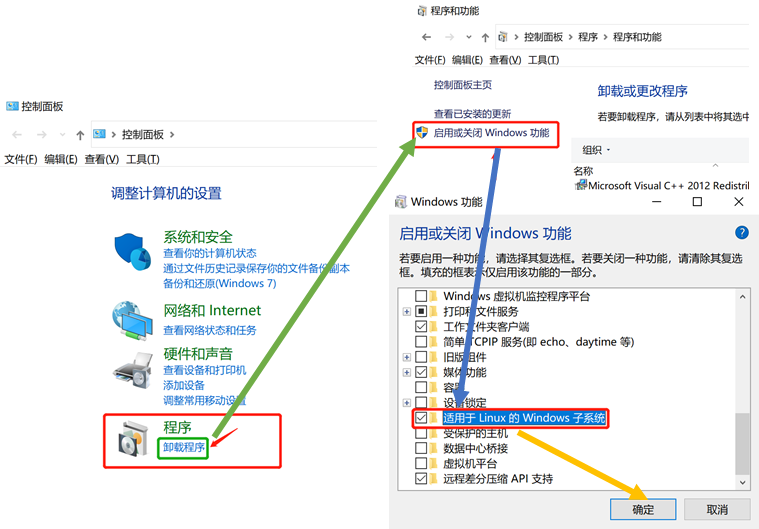
Task: Uncheck 远程差分压缩 API 支持 checkbox
Action: click(x=421, y=479)
